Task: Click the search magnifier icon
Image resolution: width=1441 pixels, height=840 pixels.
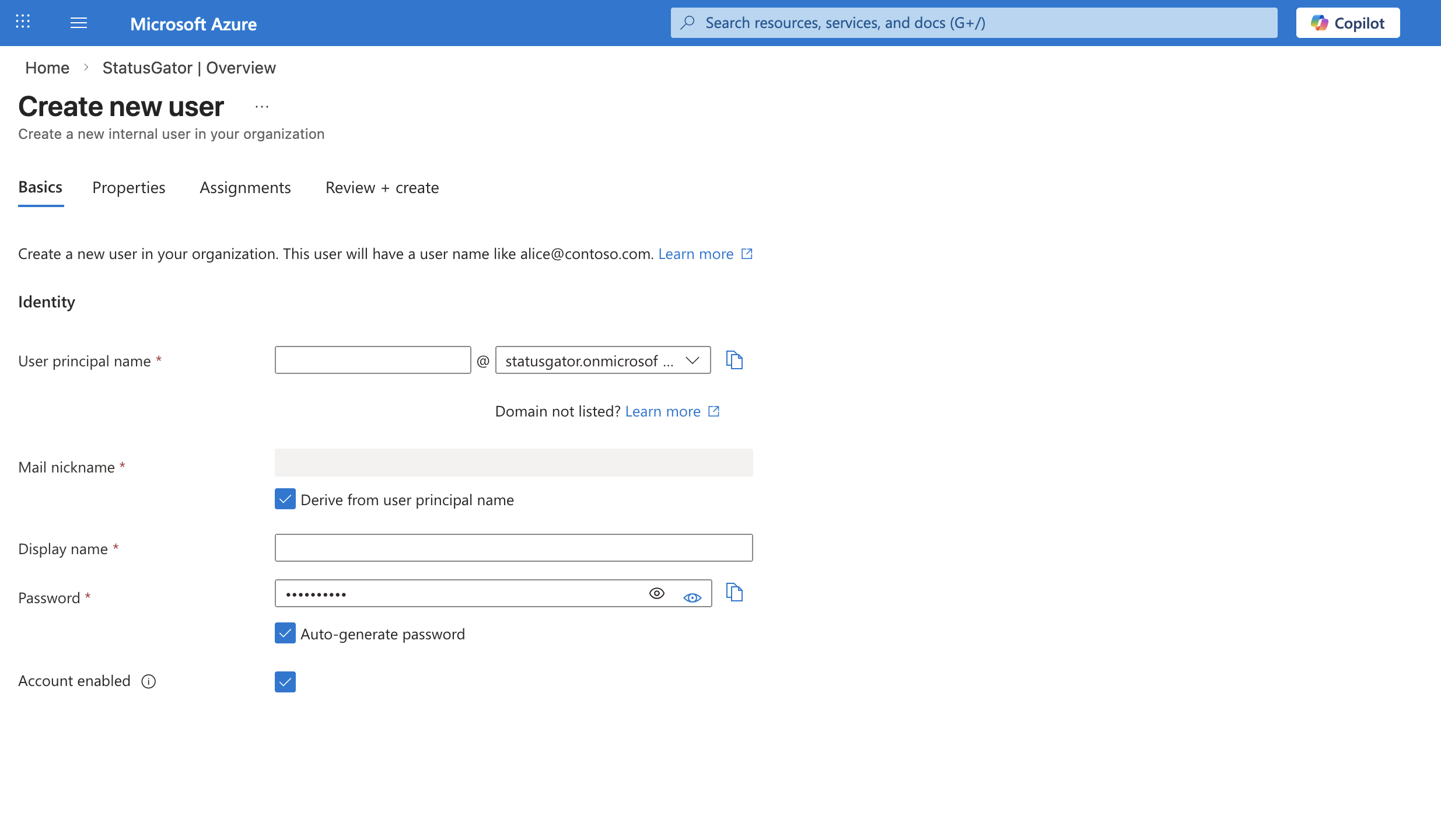Action: click(x=688, y=23)
